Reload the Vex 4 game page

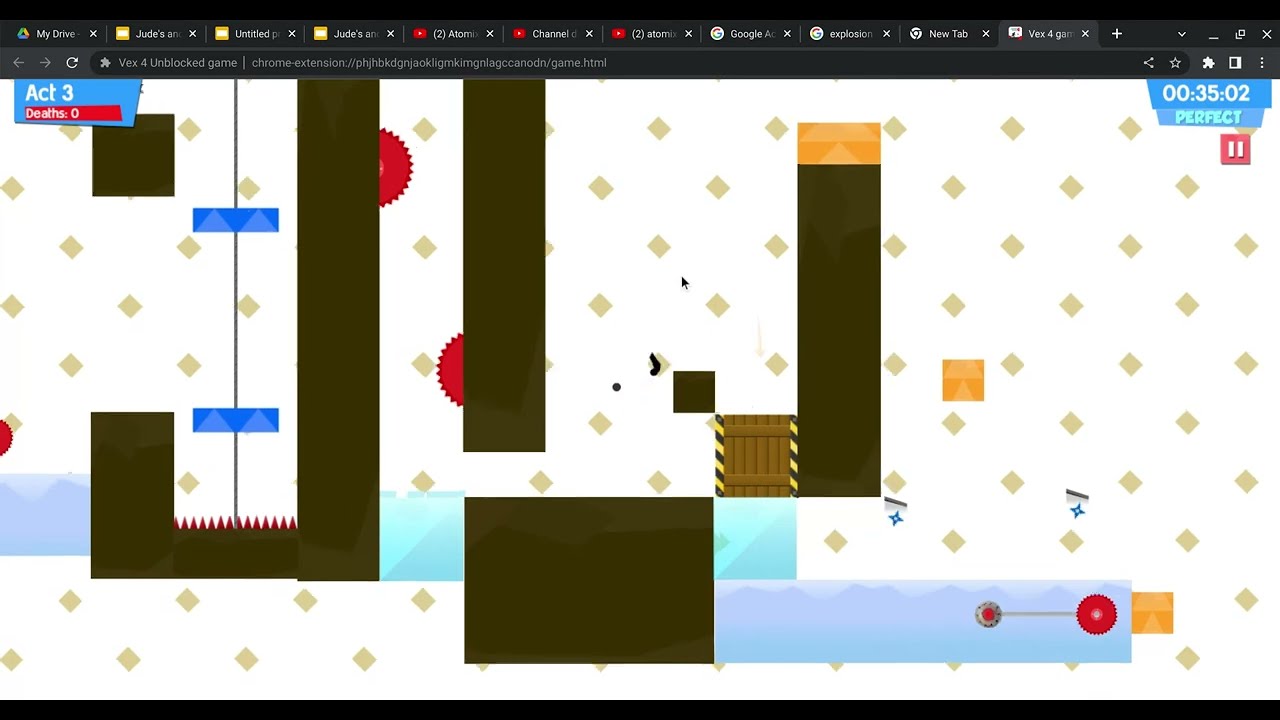[x=72, y=62]
